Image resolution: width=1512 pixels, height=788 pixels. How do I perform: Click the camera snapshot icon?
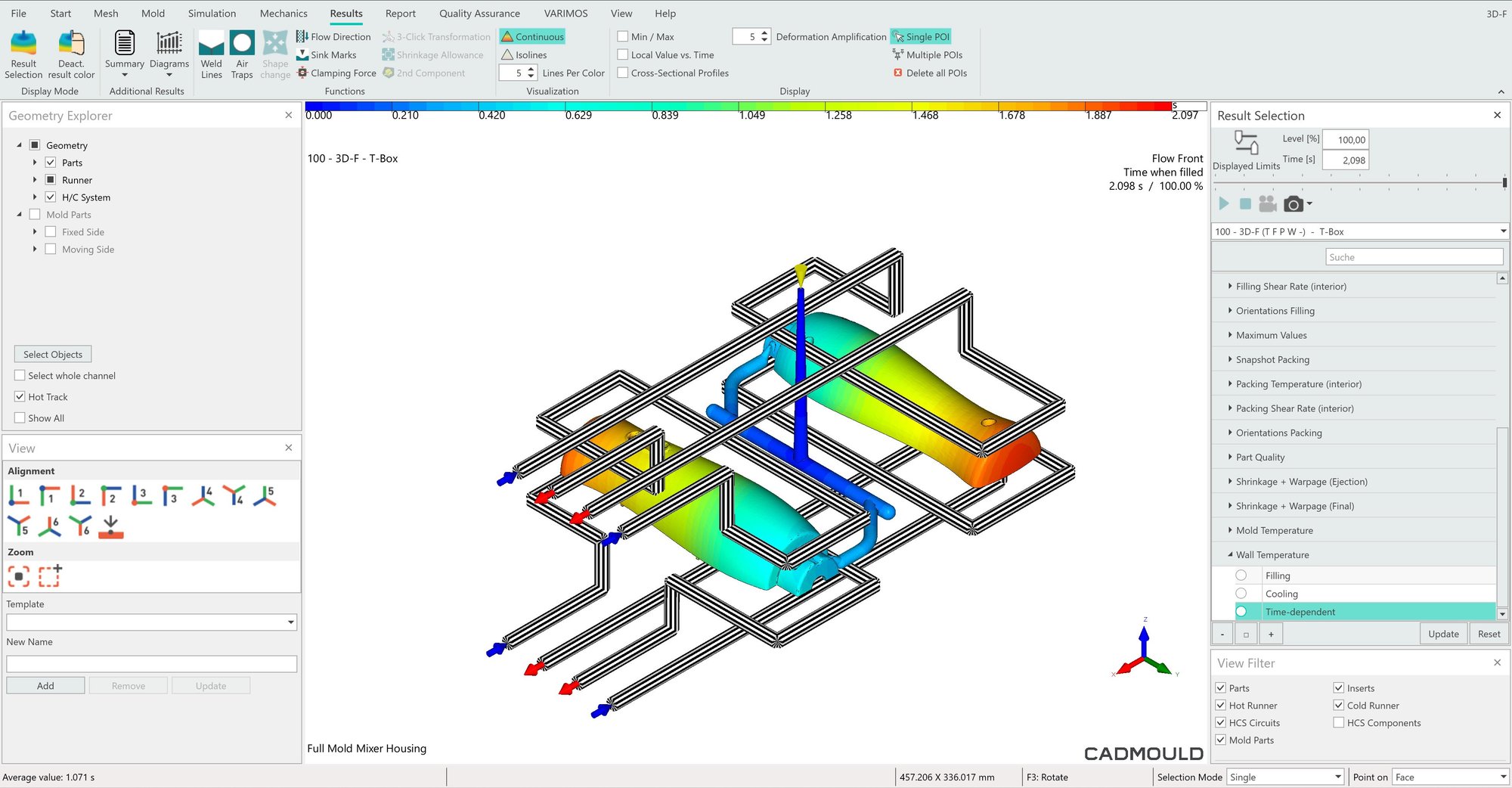click(1294, 204)
